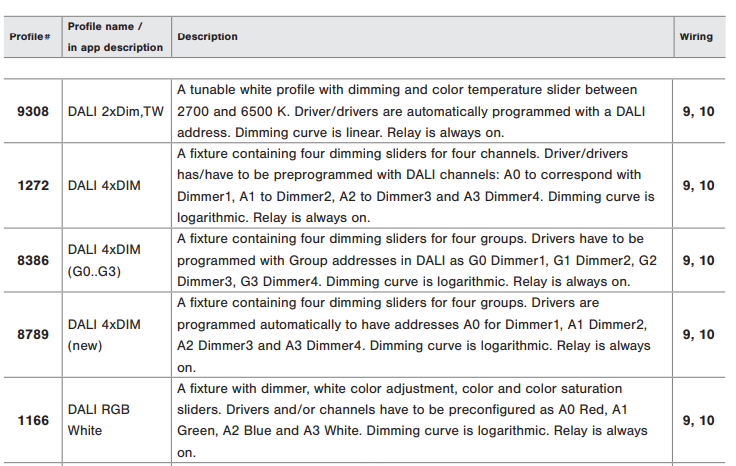
Task: Click the DALI 2xDim,TW profile name
Action: (115, 111)
